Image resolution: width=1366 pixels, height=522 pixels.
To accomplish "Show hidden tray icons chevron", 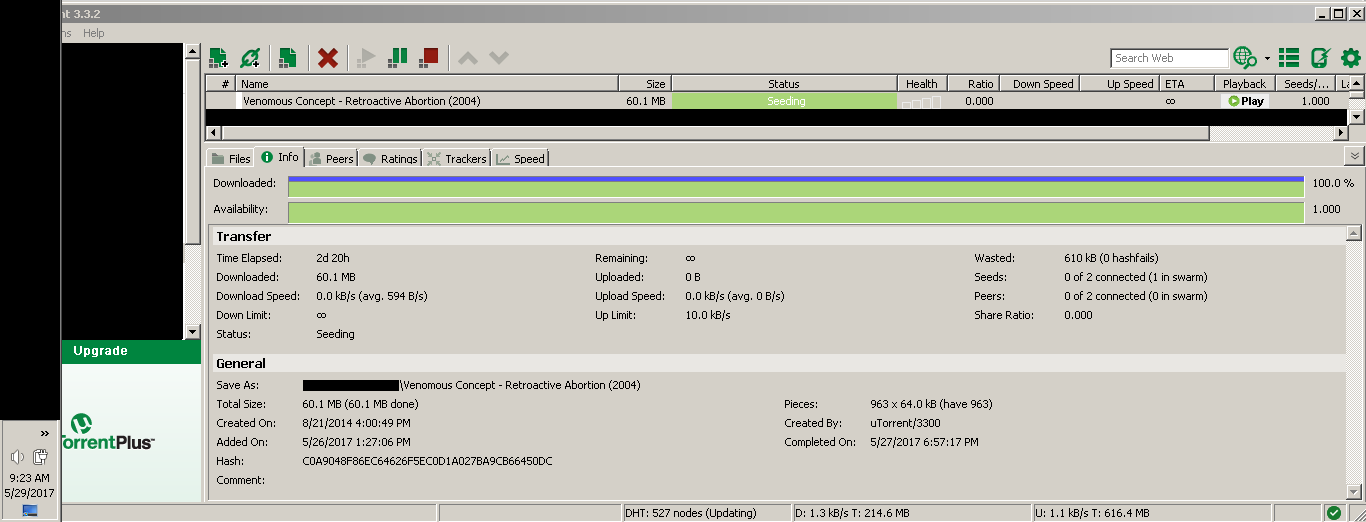I will coord(45,433).
